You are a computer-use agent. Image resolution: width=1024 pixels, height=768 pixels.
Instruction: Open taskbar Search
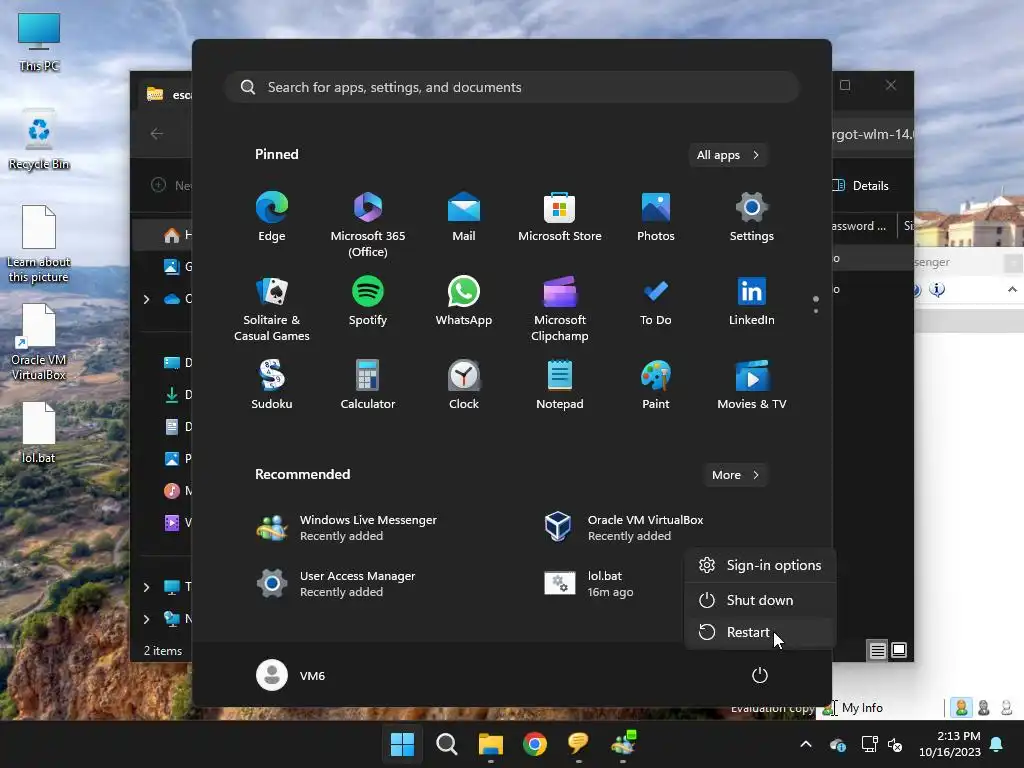tap(447, 744)
